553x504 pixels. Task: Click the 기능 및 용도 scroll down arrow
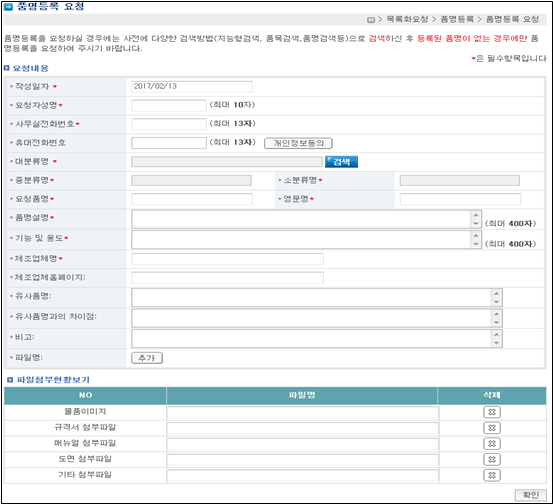[x=476, y=244]
